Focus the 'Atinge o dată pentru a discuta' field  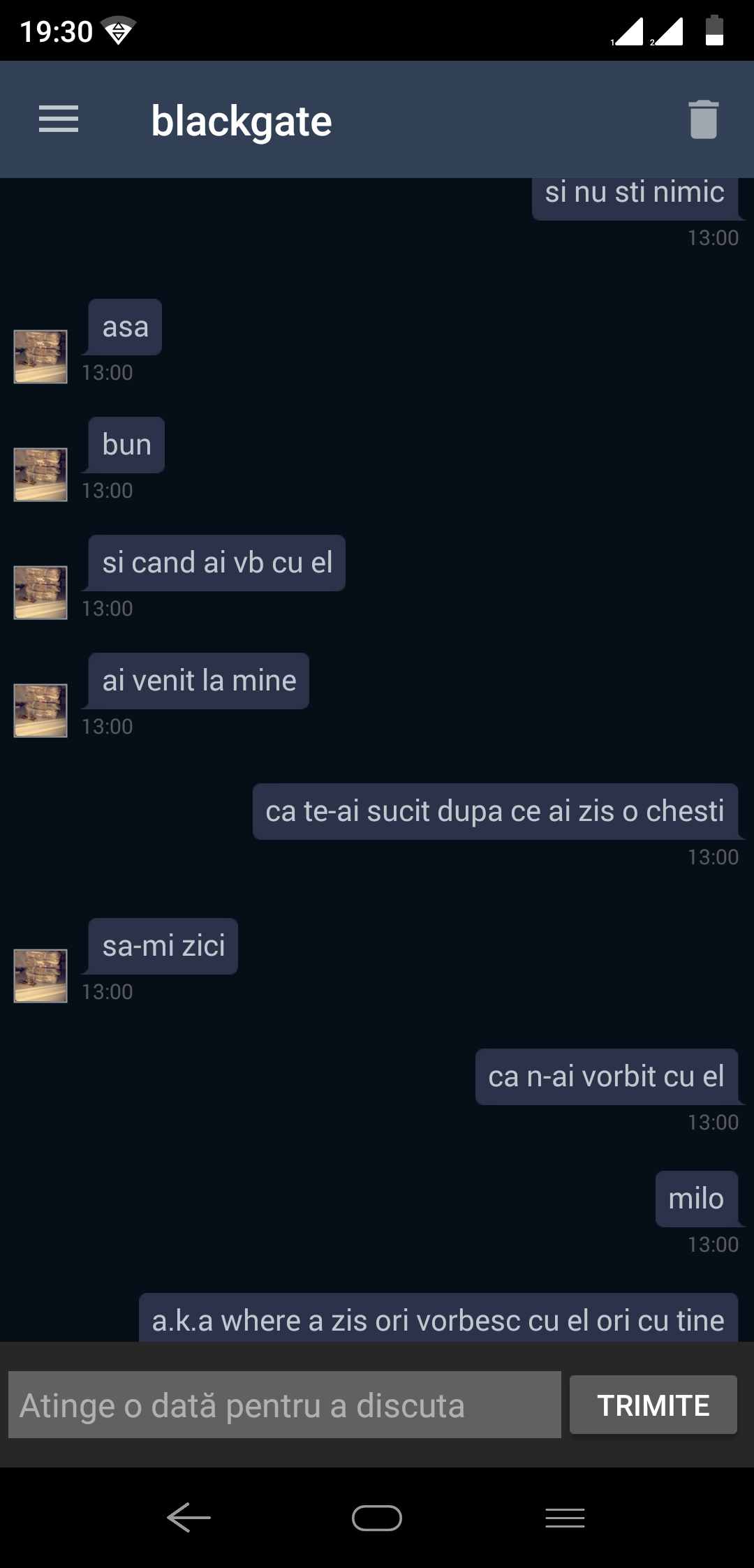click(x=285, y=1405)
